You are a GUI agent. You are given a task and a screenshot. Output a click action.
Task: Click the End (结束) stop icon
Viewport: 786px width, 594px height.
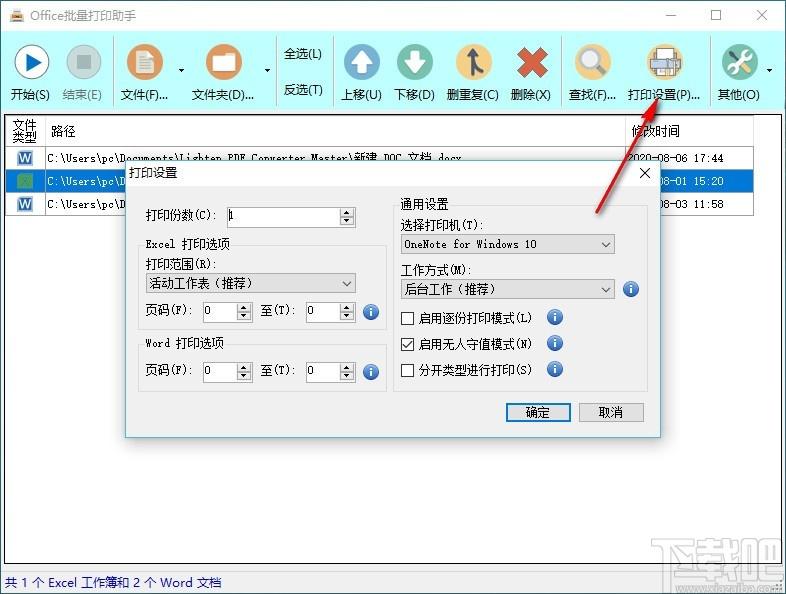pyautogui.click(x=84, y=62)
